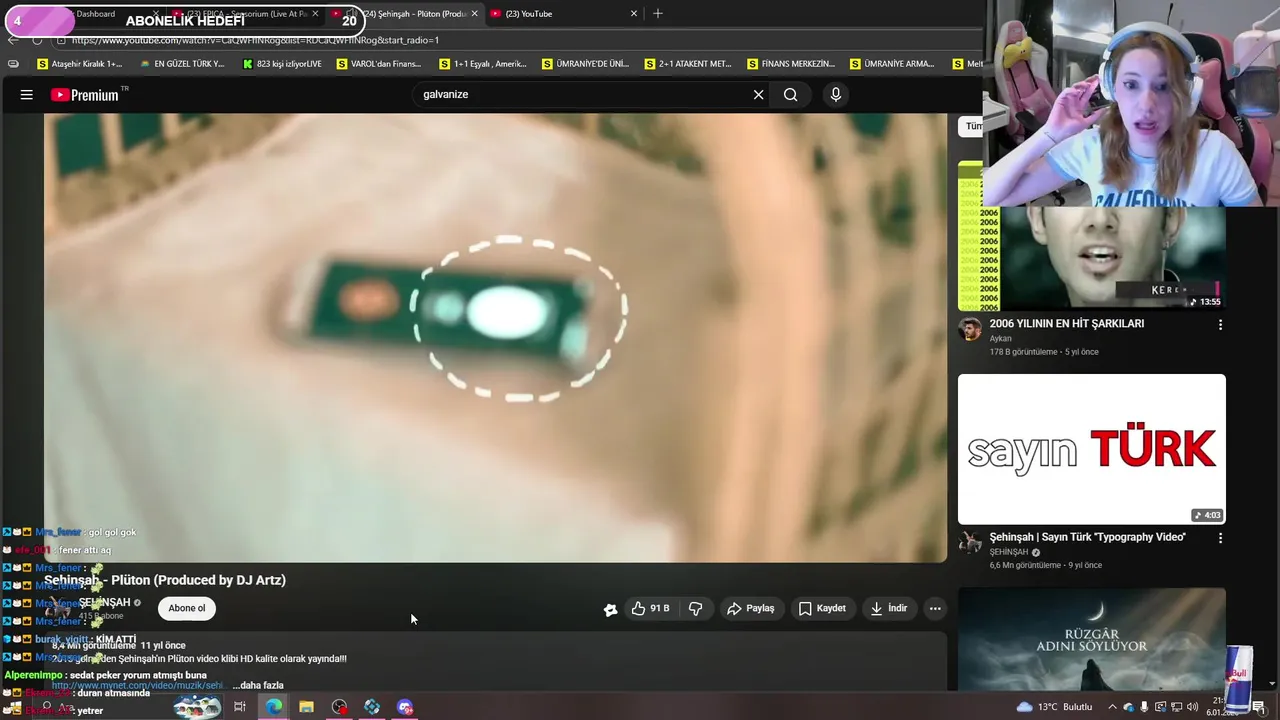The width and height of the screenshot is (1280, 720).
Task: Click İndir download button
Action: click(888, 608)
